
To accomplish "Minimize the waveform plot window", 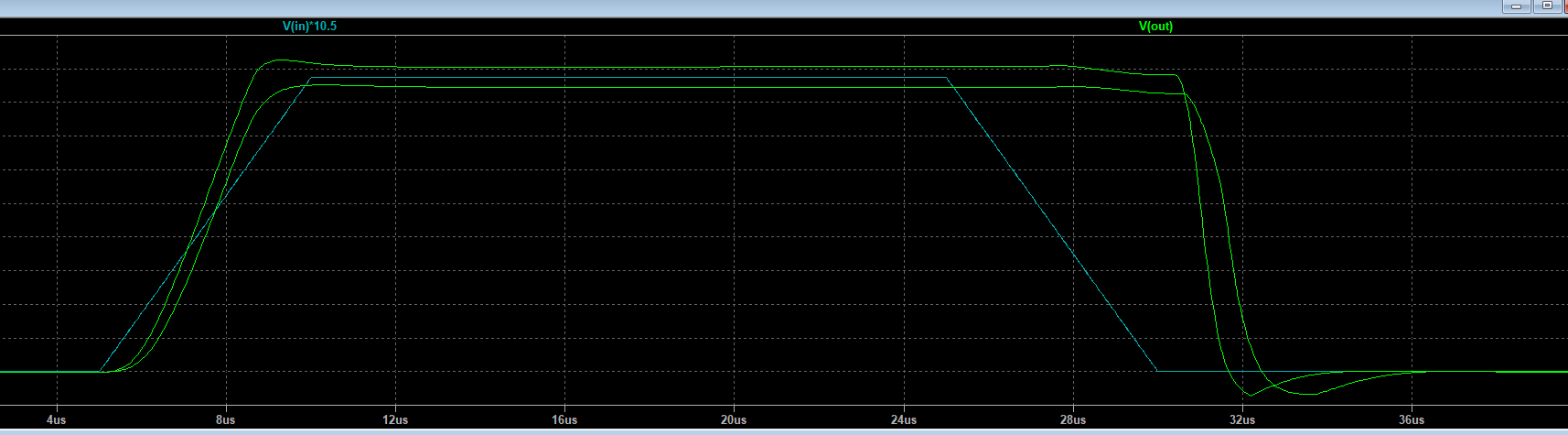I will coord(1517,5).
